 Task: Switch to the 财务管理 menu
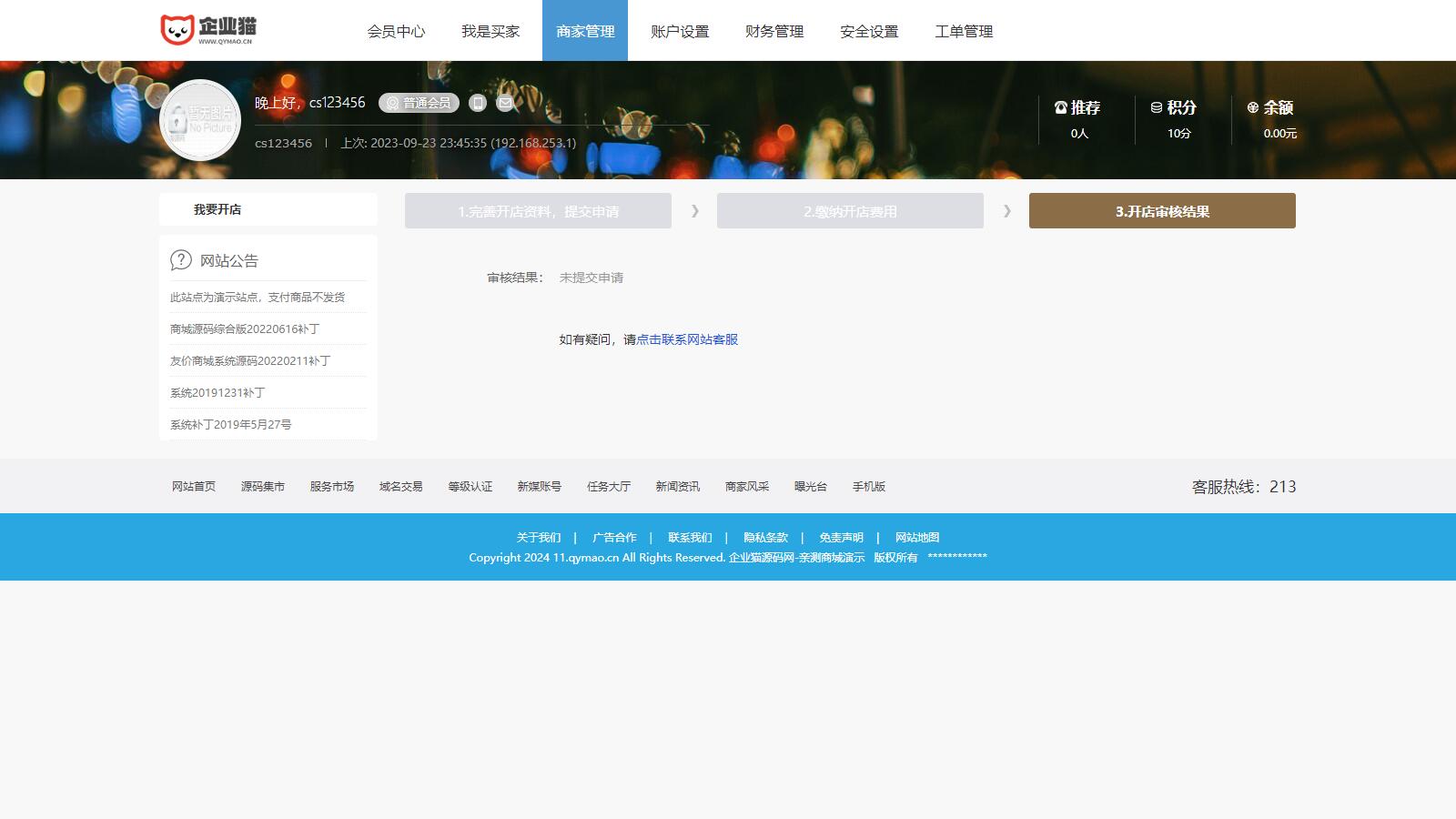pos(774,32)
